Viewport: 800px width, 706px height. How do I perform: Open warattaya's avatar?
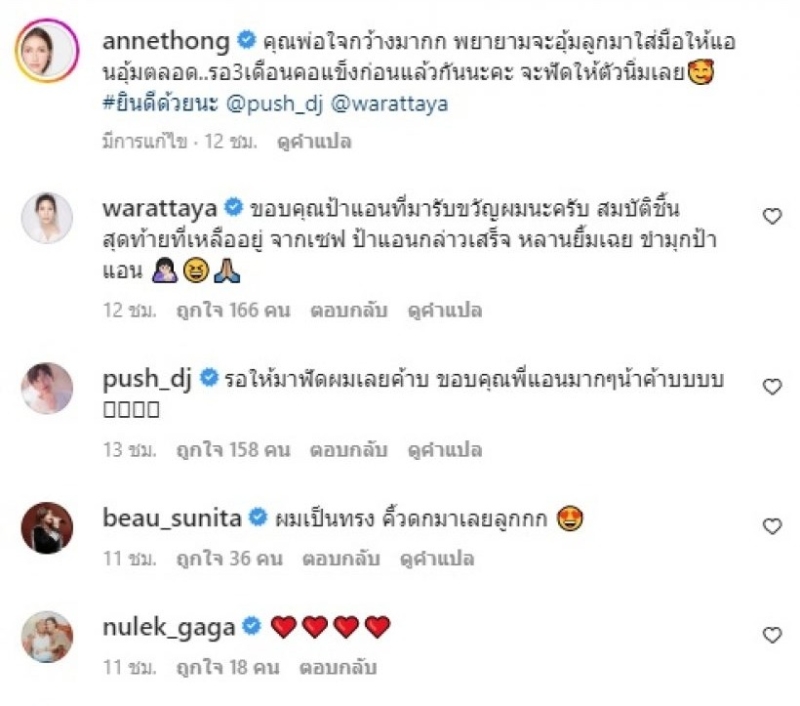coord(47,218)
